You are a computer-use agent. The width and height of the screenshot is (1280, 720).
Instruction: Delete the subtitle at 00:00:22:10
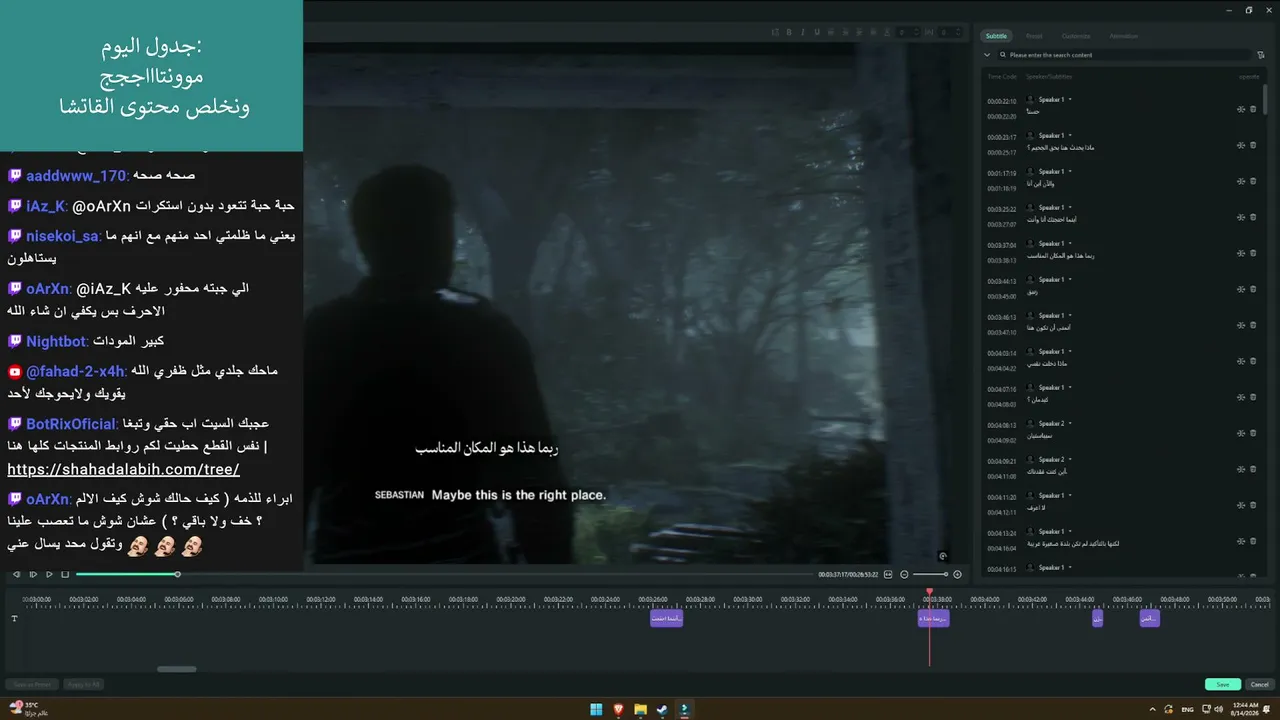(1253, 109)
